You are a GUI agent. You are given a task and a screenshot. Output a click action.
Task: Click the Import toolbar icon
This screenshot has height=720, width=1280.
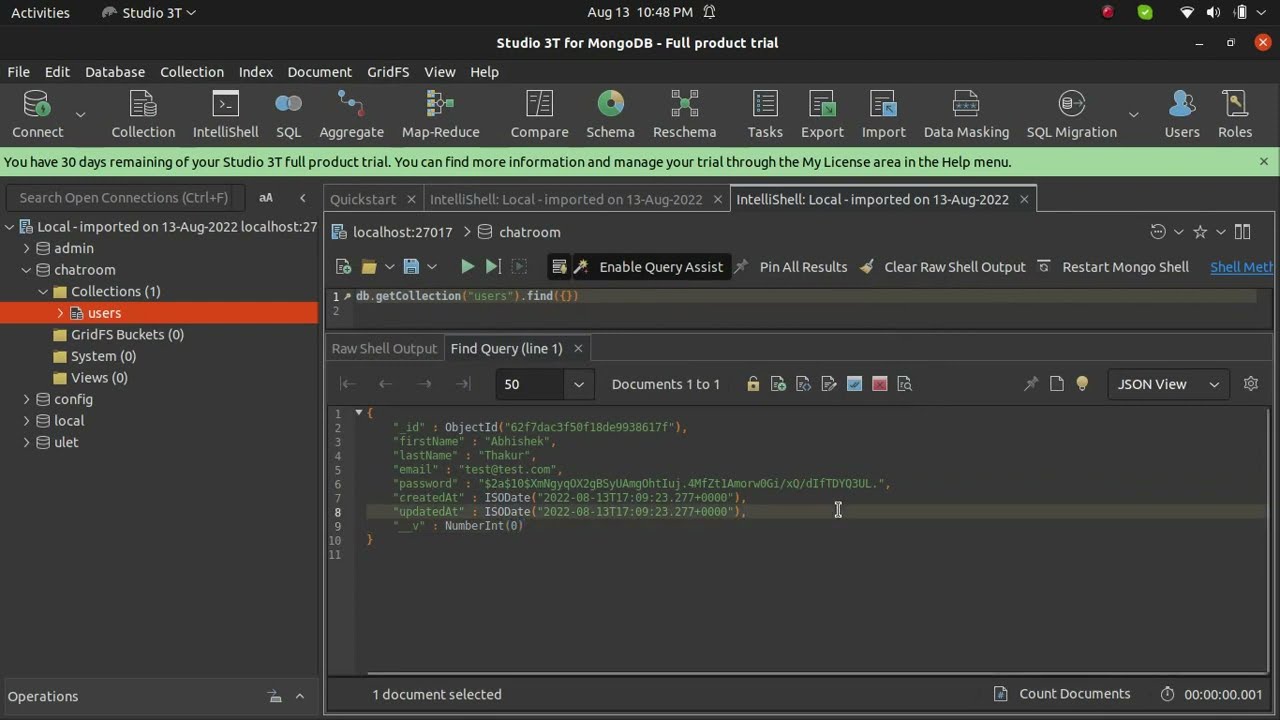883,114
